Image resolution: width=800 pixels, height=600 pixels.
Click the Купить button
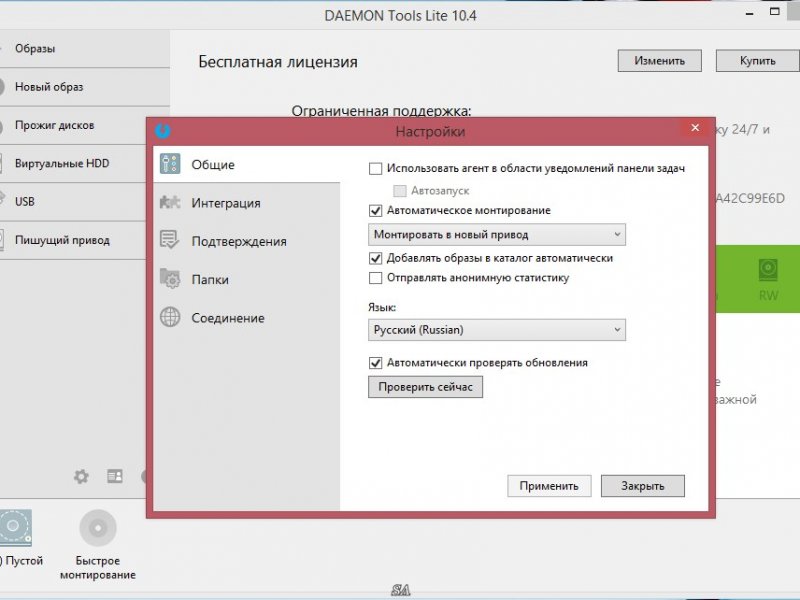tap(758, 61)
